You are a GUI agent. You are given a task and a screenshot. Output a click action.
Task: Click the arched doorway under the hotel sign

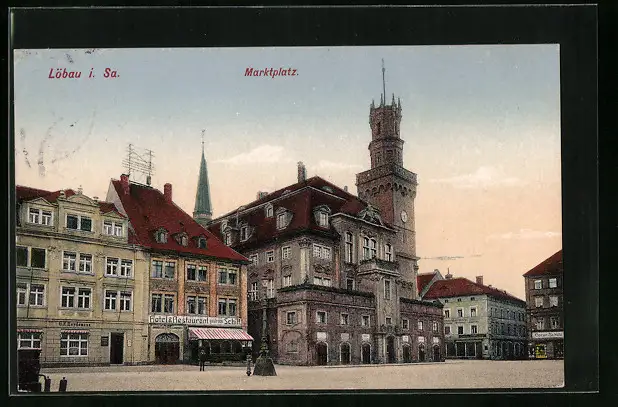pyautogui.click(x=167, y=348)
